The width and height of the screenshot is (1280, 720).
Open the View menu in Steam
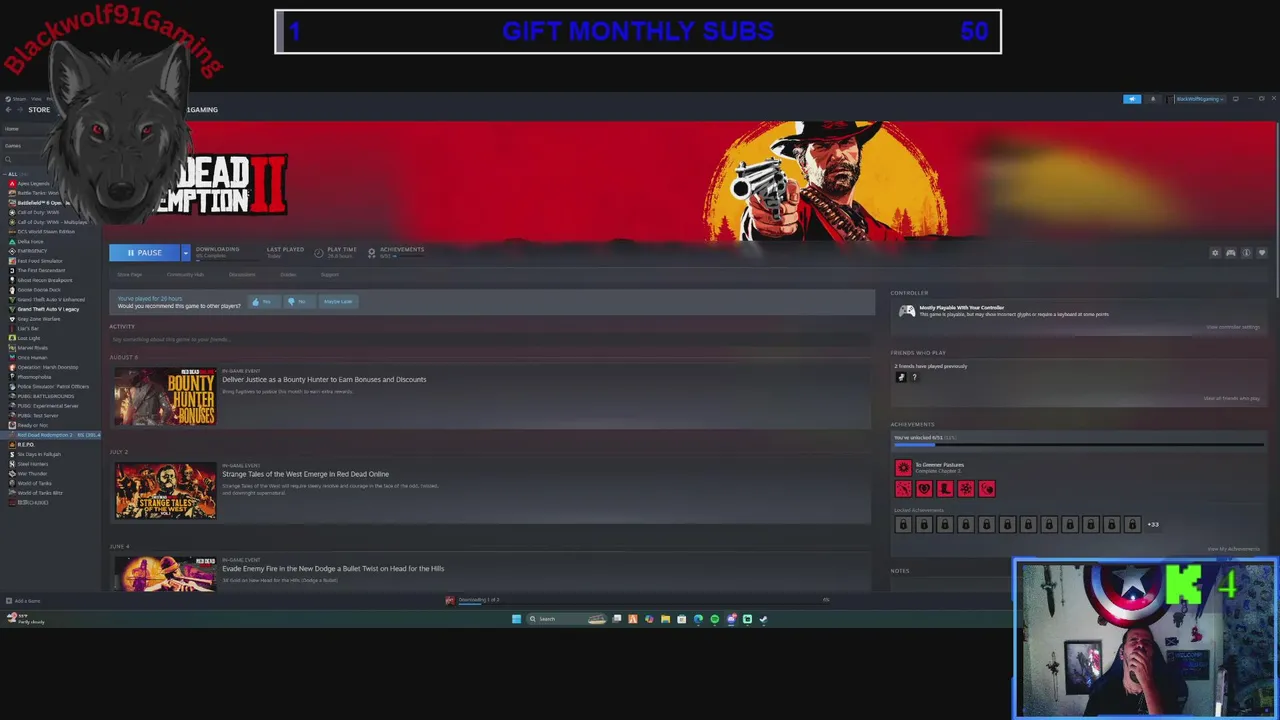point(36,99)
